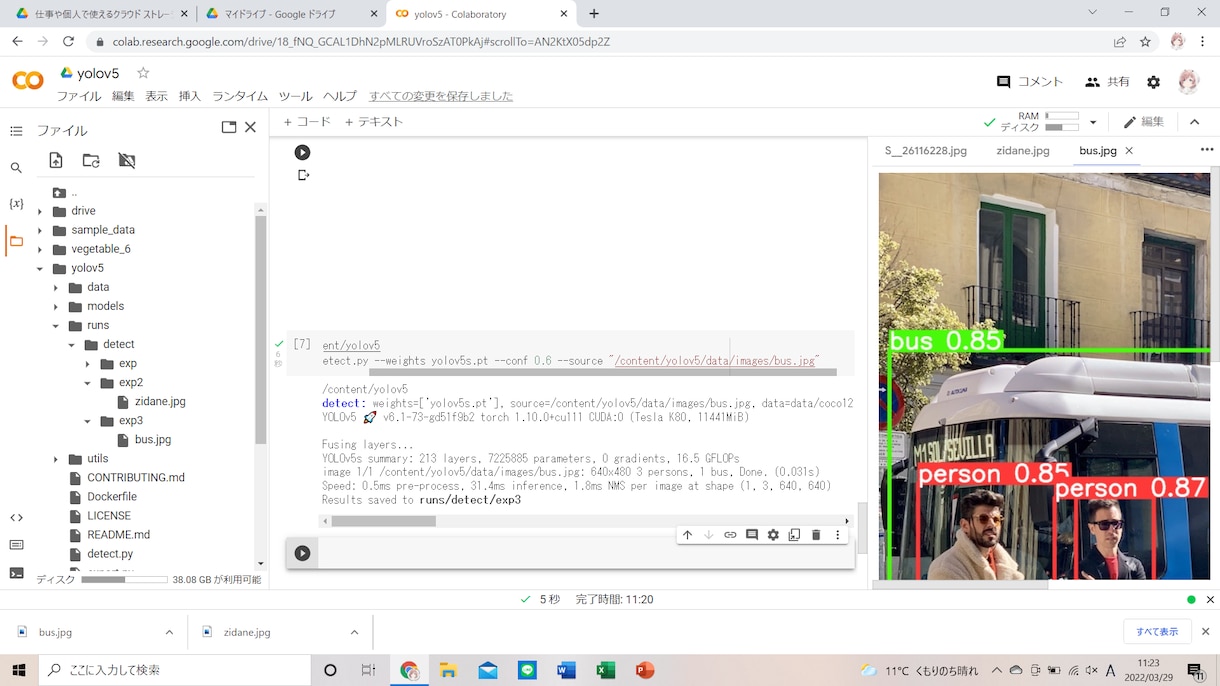Switch to S__26116228.jpg preview tab

(x=926, y=151)
